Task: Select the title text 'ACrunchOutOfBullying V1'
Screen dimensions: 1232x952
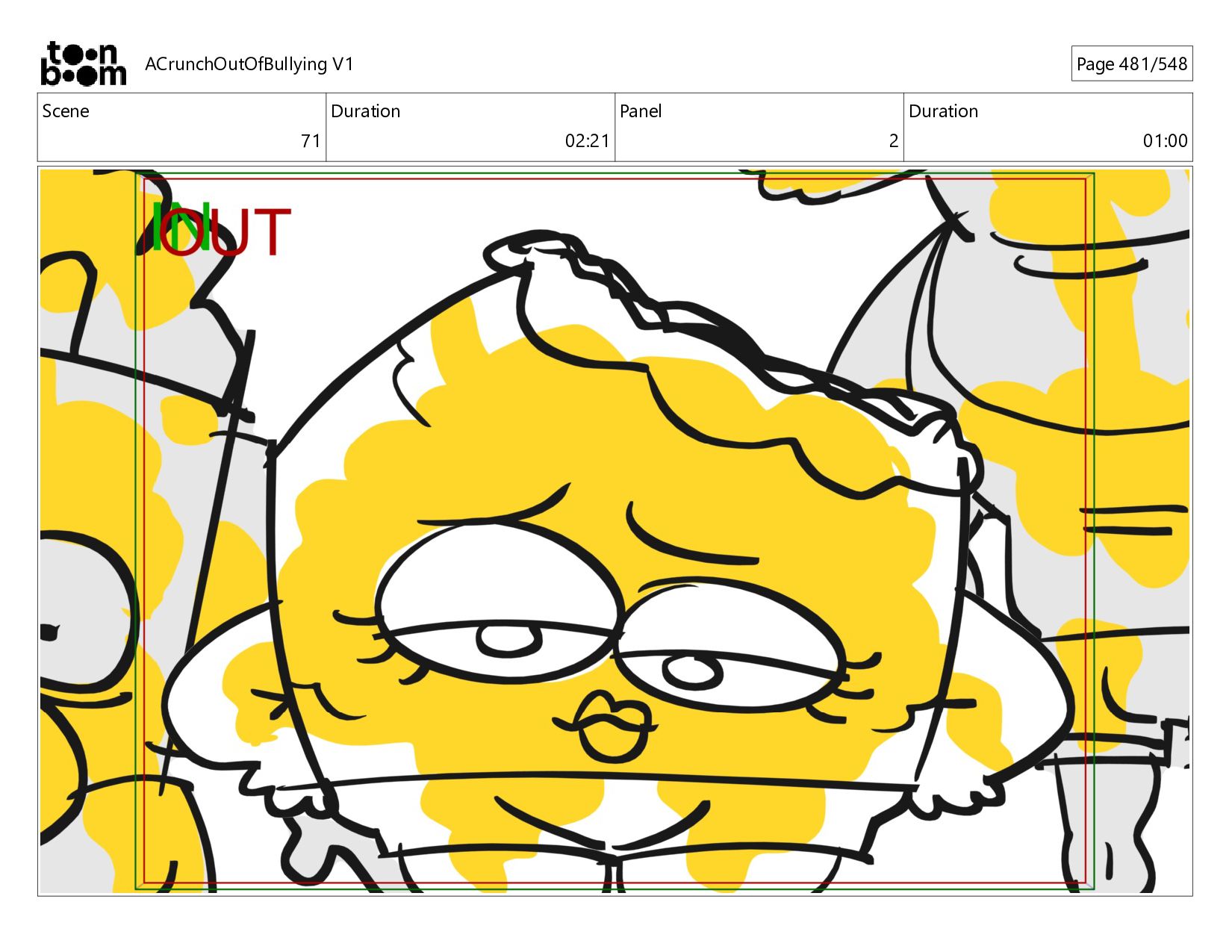Action: [249, 64]
